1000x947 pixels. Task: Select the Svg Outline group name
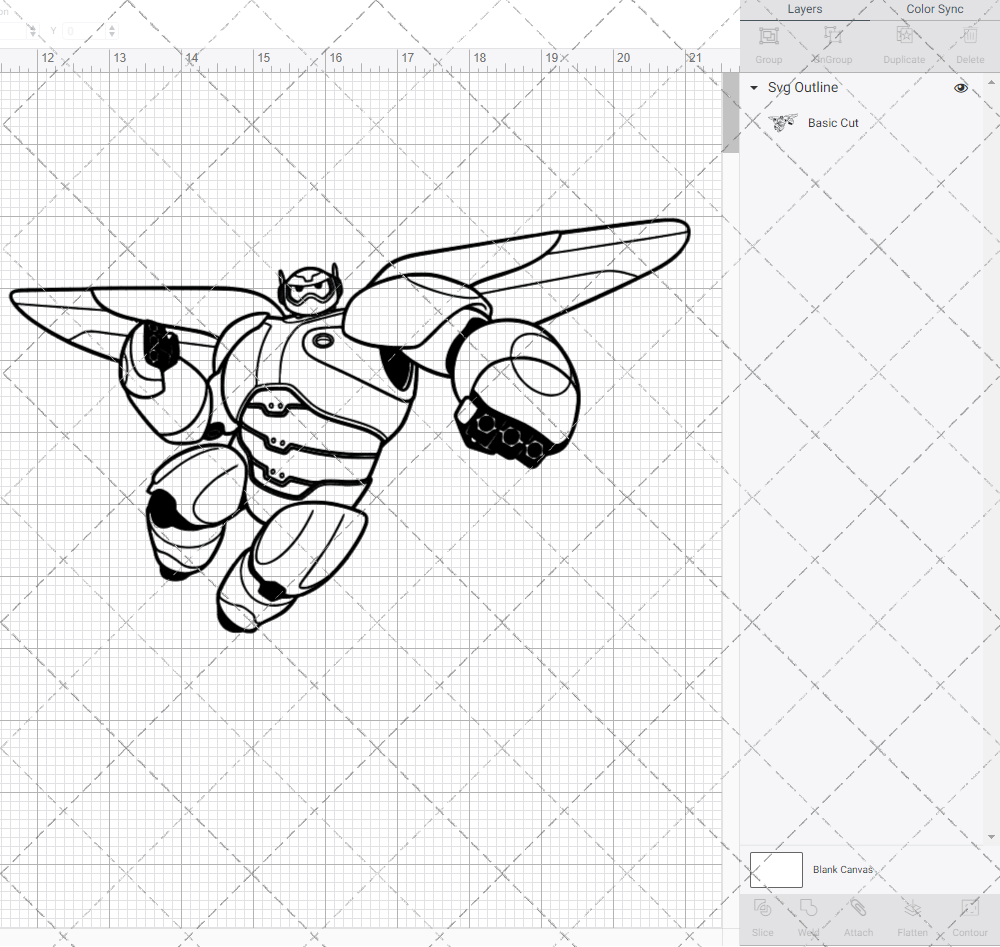pos(802,87)
